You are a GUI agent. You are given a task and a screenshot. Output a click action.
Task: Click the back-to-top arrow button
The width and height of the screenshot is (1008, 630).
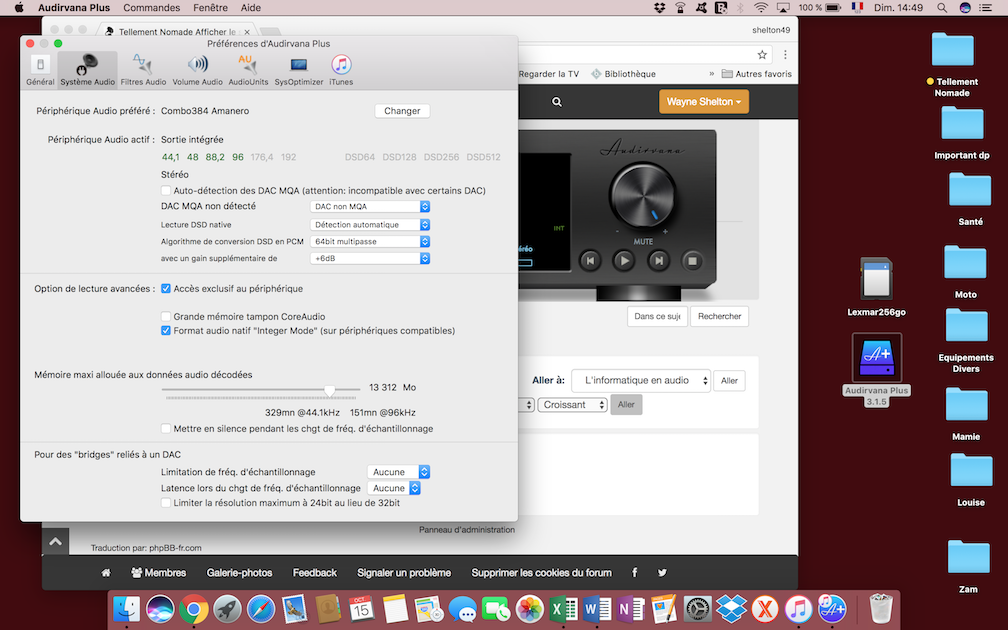click(55, 541)
